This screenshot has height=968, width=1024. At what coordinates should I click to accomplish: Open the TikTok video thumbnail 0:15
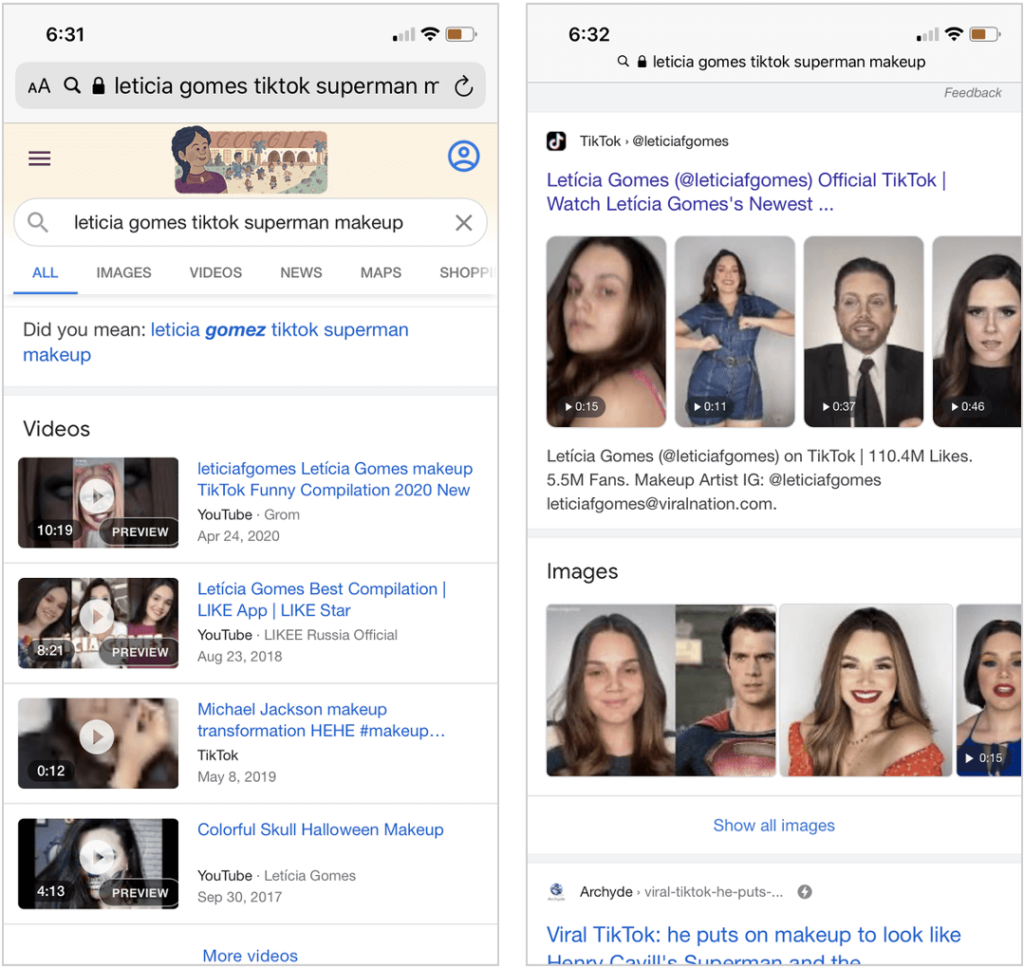click(x=606, y=331)
